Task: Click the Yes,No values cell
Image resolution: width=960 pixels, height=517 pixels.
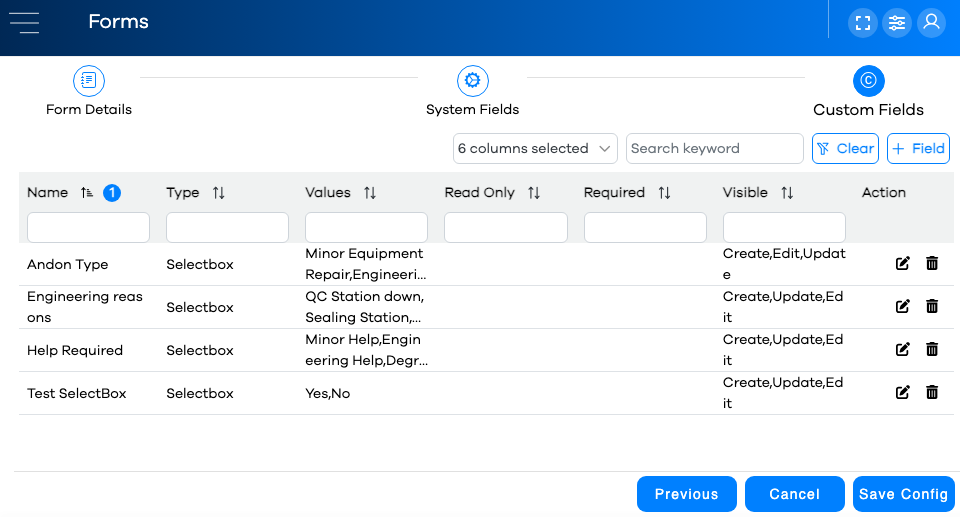Action: pyautogui.click(x=328, y=393)
